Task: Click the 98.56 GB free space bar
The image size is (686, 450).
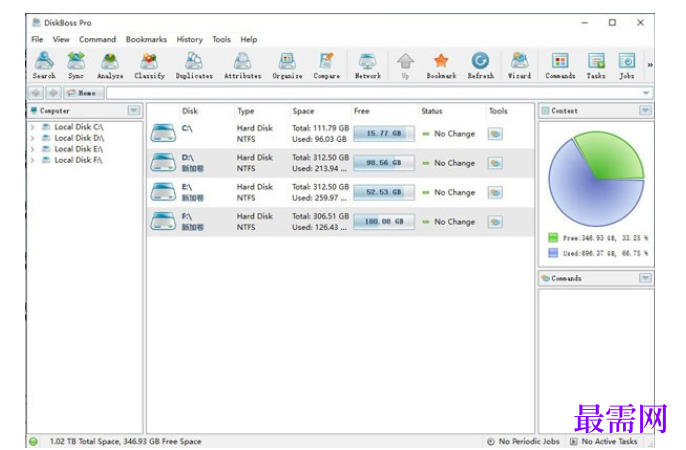Action: [384, 163]
